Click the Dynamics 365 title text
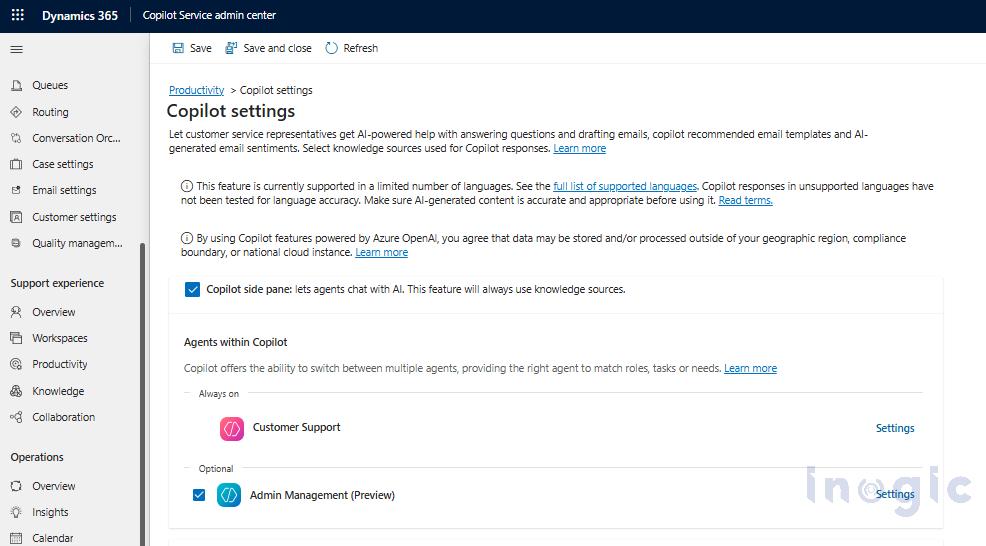 click(x=80, y=16)
